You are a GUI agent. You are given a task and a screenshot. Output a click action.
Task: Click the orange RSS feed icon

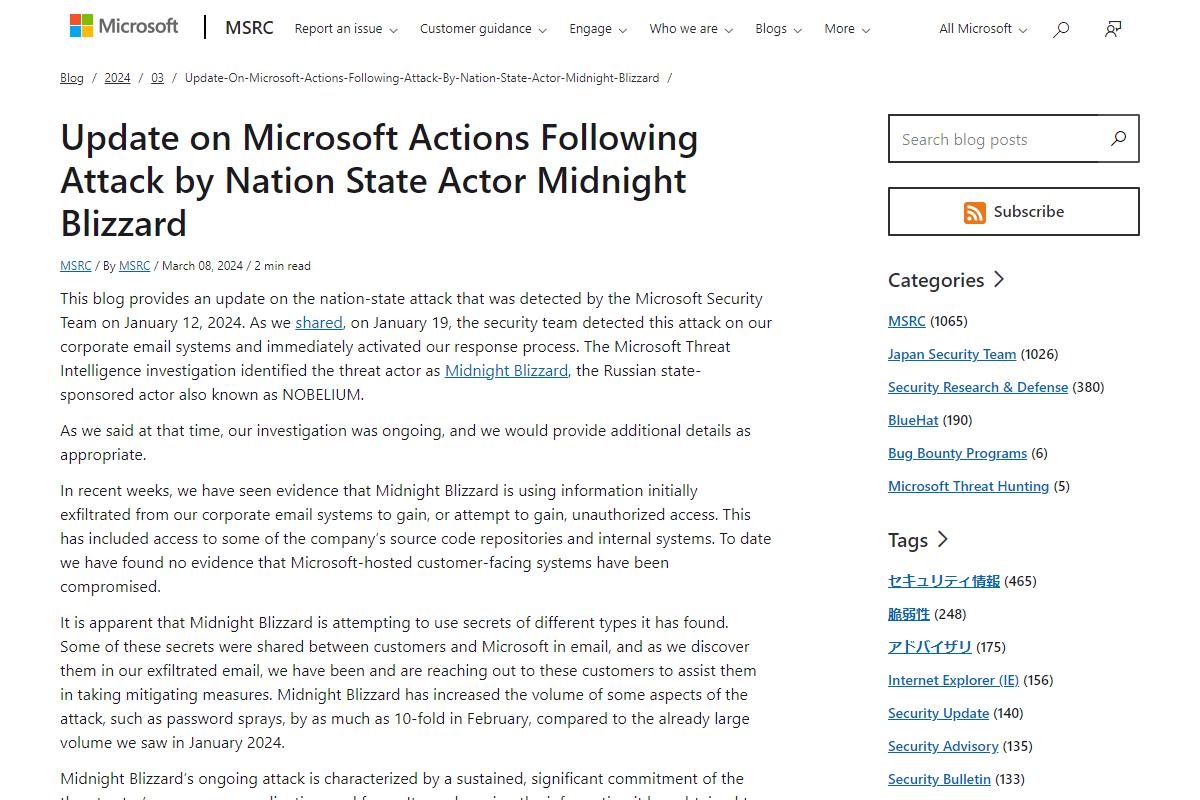click(x=975, y=212)
